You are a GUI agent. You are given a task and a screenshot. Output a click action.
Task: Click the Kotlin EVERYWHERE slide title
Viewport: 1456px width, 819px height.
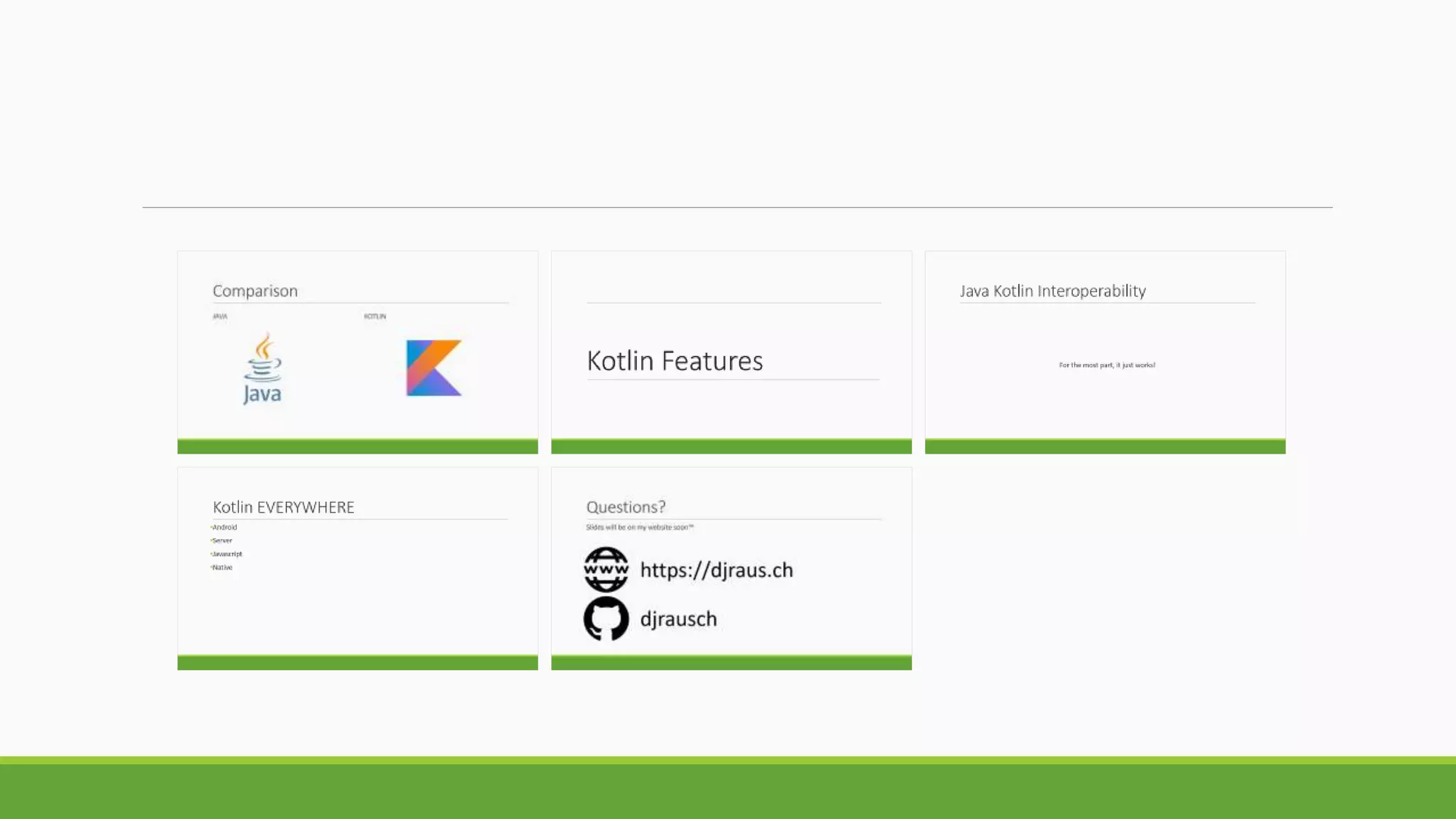coord(283,507)
